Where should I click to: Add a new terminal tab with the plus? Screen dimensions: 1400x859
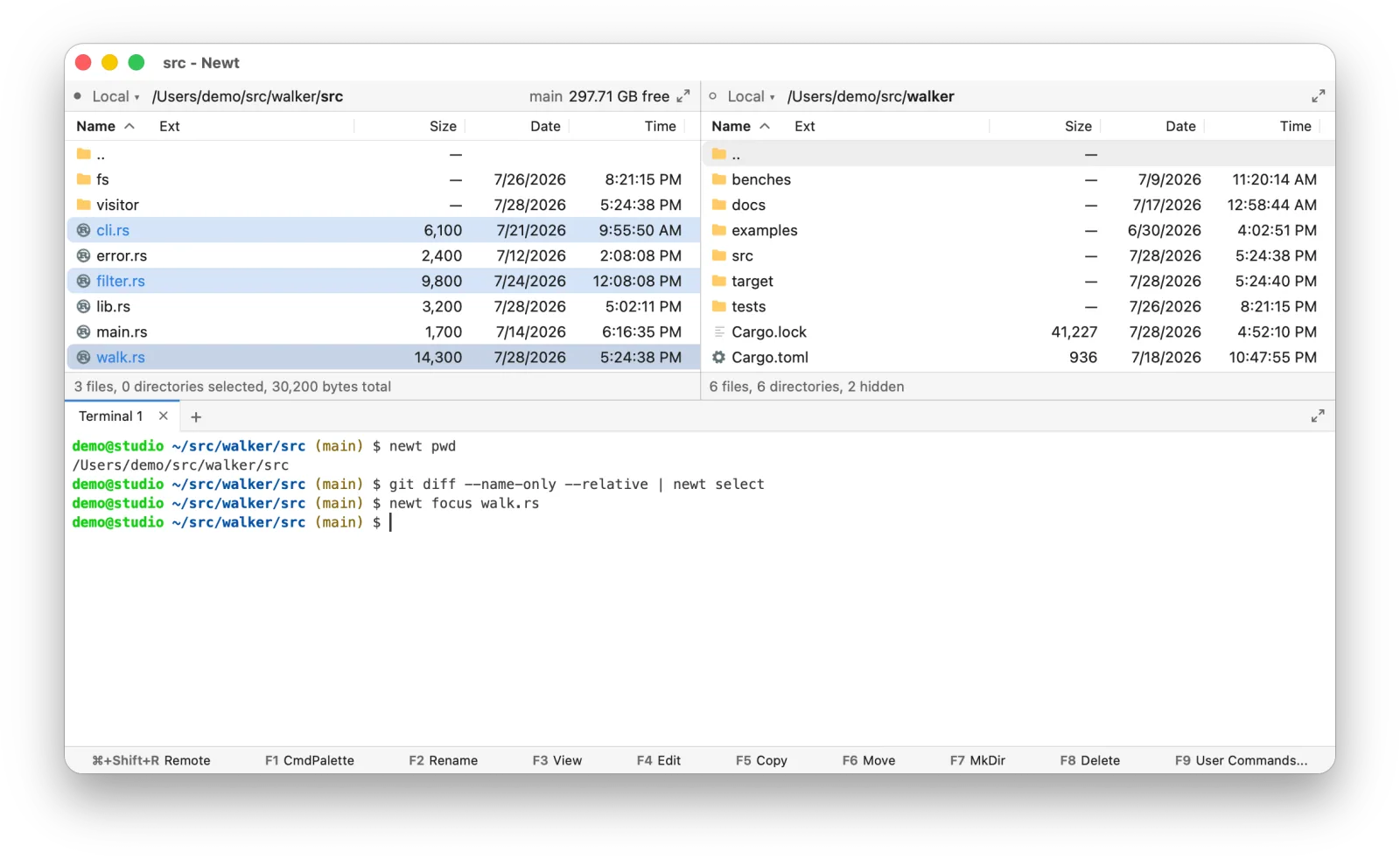196,417
